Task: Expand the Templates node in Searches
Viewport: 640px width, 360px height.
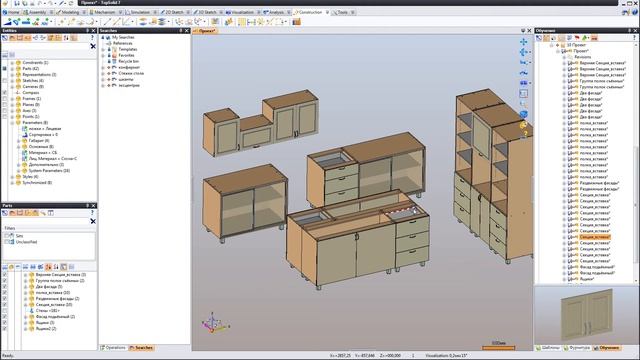Action: click(x=103, y=49)
